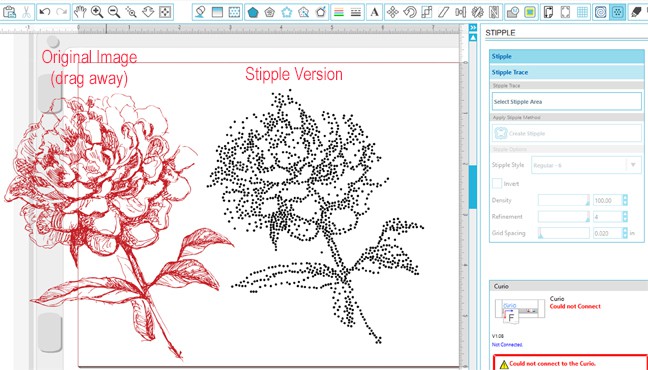Open the Offset panel icon
Screen dimensions: 648x370
coord(530,12)
